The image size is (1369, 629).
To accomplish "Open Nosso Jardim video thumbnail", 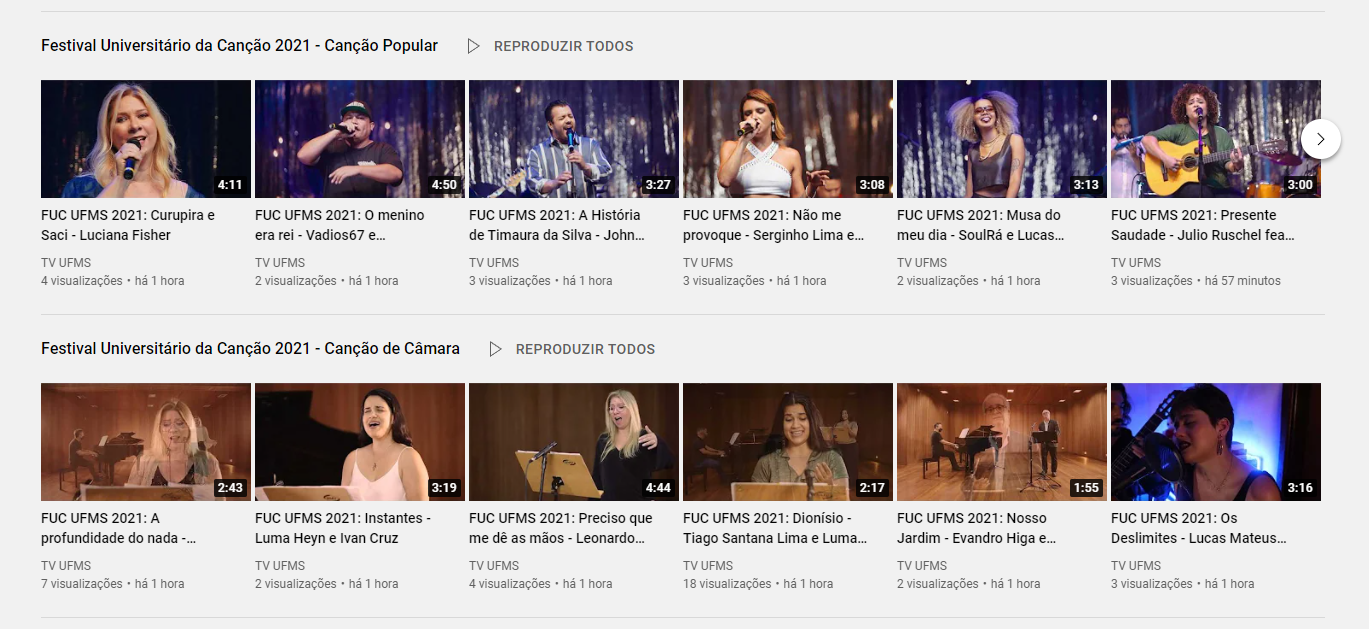I will point(1001,442).
